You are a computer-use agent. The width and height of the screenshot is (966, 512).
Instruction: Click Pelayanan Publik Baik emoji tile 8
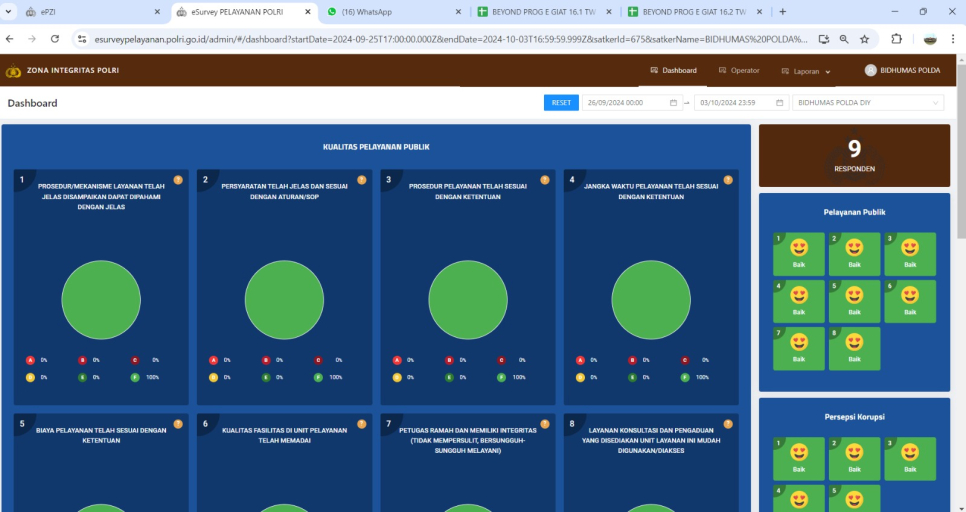click(854, 348)
